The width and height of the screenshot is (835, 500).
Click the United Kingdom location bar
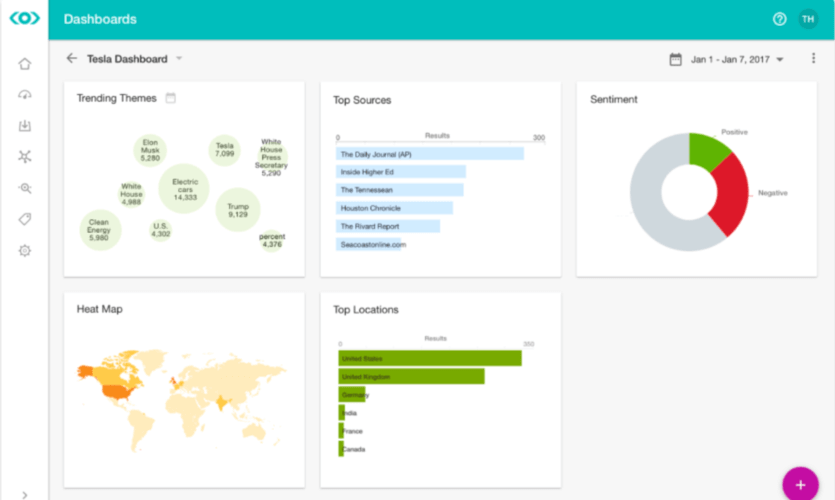411,376
